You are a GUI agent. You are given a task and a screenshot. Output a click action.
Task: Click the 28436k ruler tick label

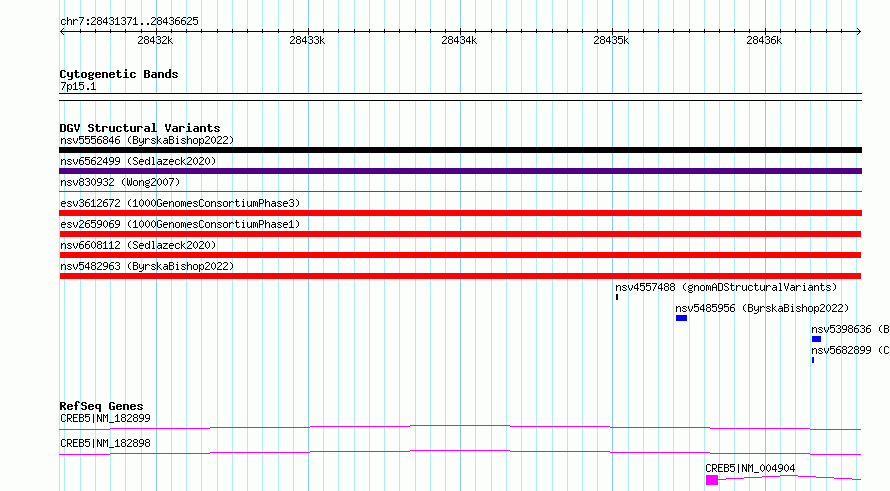(764, 40)
